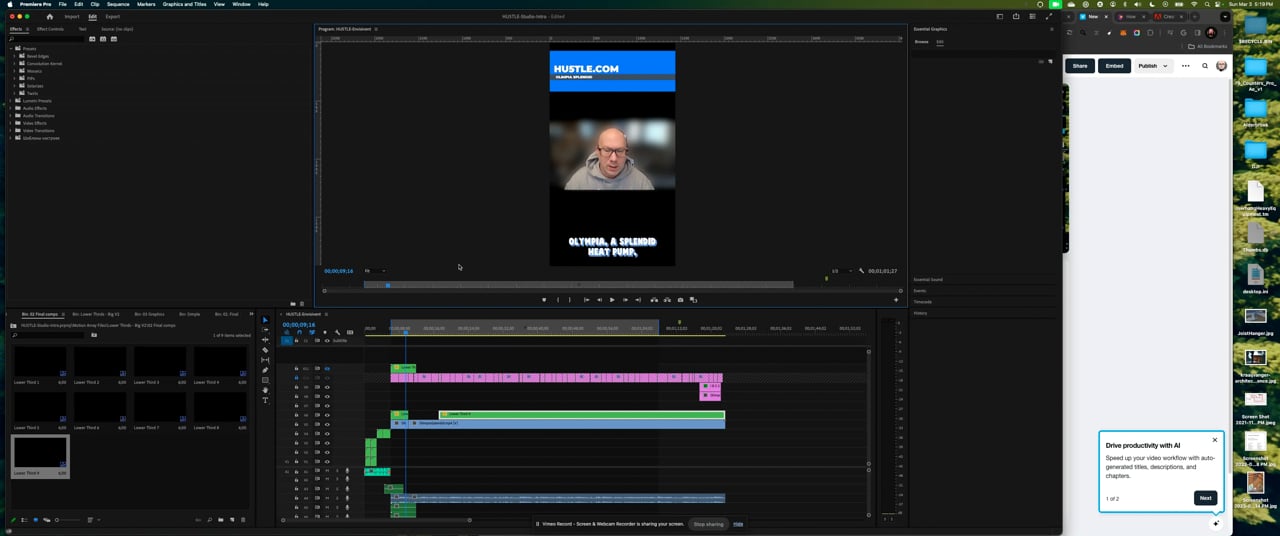Switch to the Export workspace tab
This screenshot has height=536, width=1280.
tap(112, 16)
